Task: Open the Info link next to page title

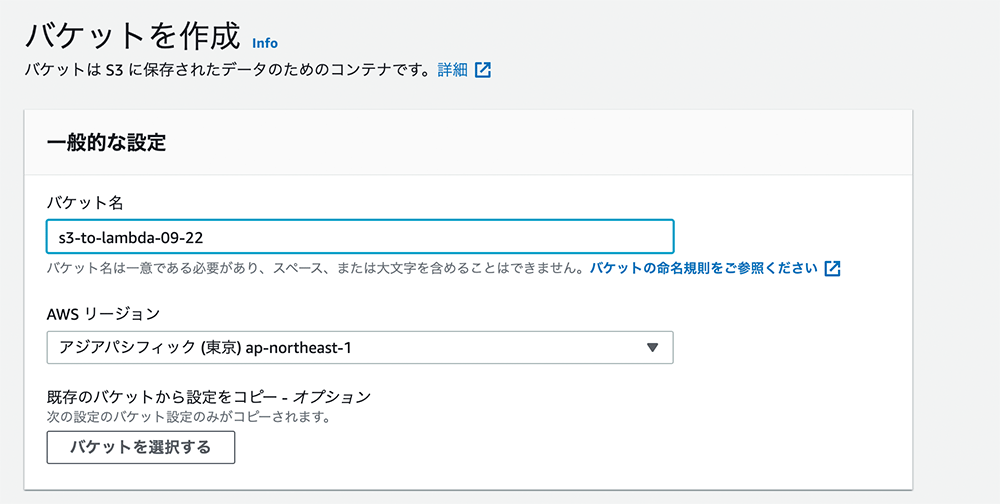Action: click(265, 43)
